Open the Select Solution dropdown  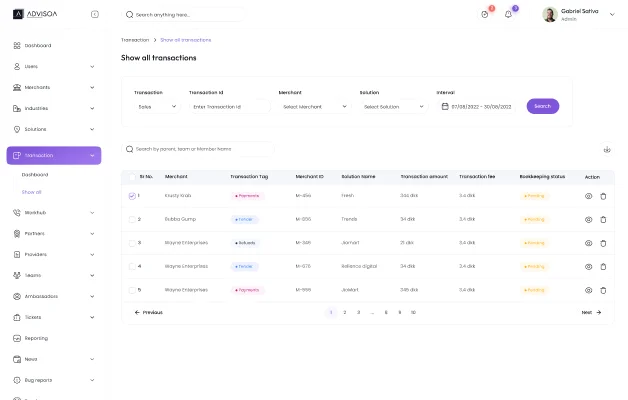pos(393,107)
